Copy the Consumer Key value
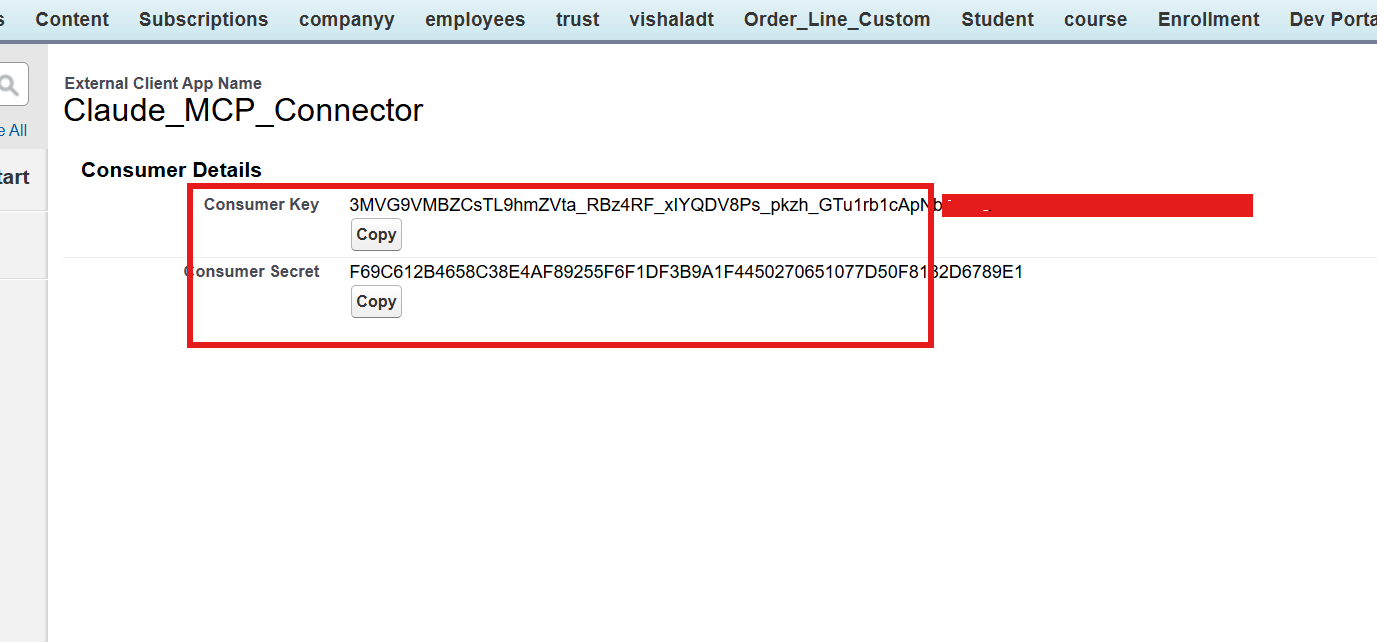The width and height of the screenshot is (1377, 642). [x=376, y=235]
